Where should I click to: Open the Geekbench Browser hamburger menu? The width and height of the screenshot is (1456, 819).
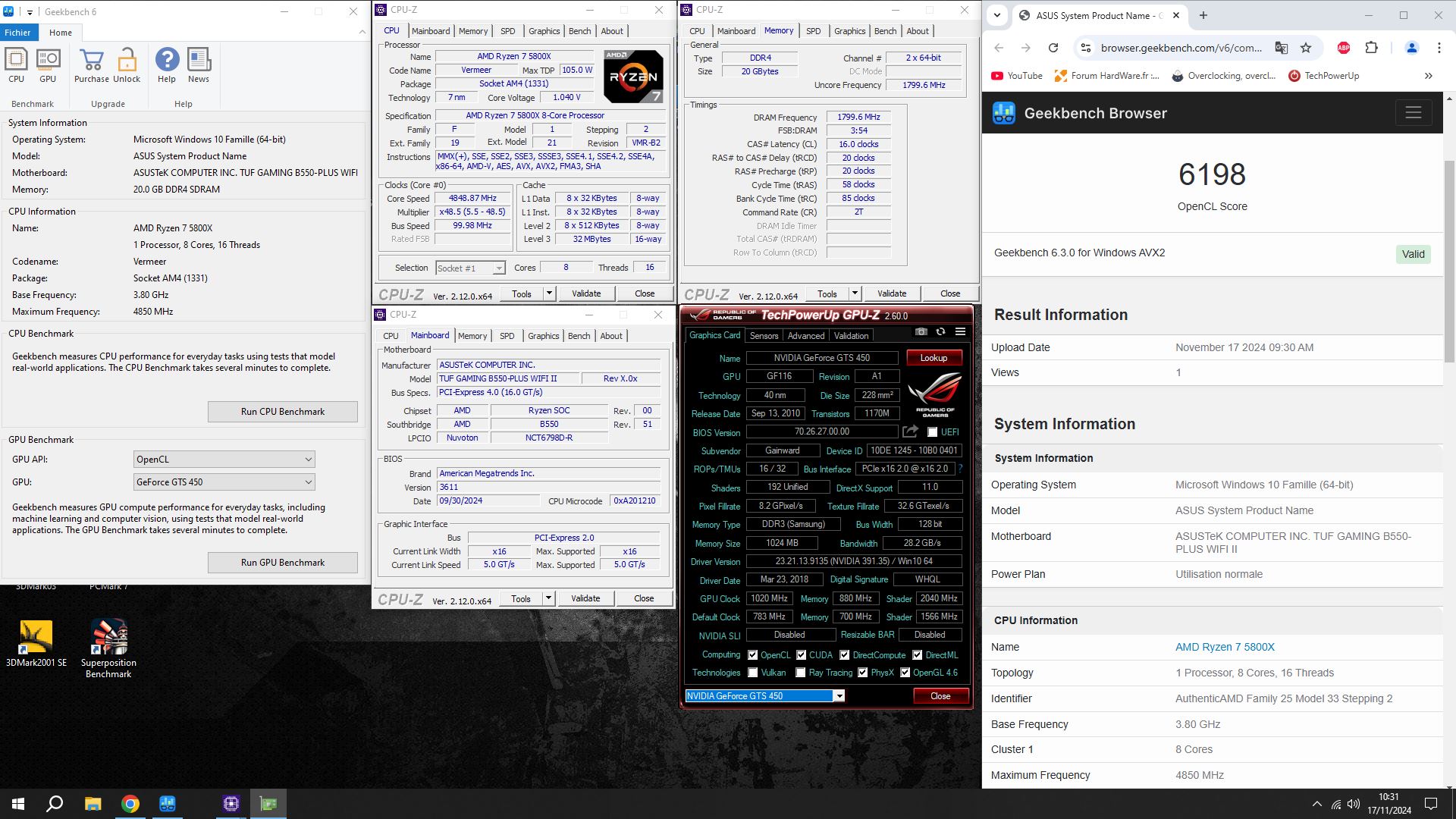pos(1413,113)
